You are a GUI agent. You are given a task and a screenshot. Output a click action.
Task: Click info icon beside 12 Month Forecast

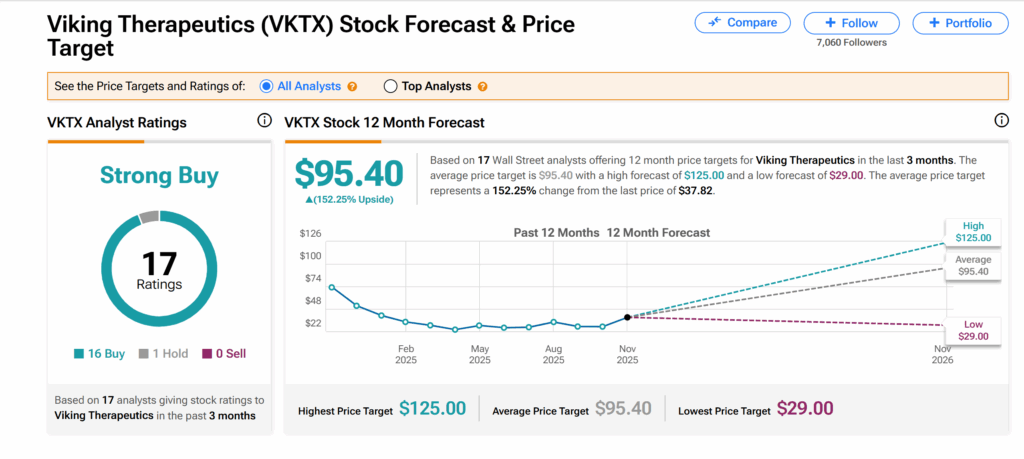click(1001, 121)
